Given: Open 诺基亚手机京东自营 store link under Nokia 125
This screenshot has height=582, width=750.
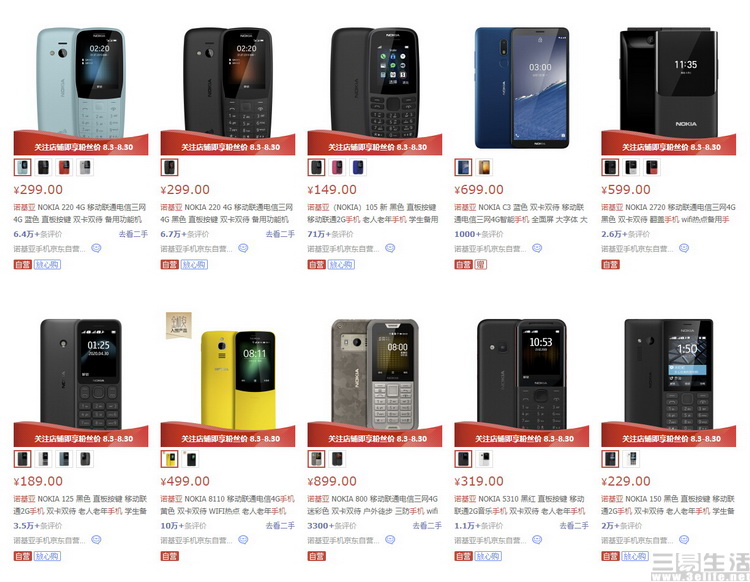Looking at the screenshot, I should click(49, 540).
